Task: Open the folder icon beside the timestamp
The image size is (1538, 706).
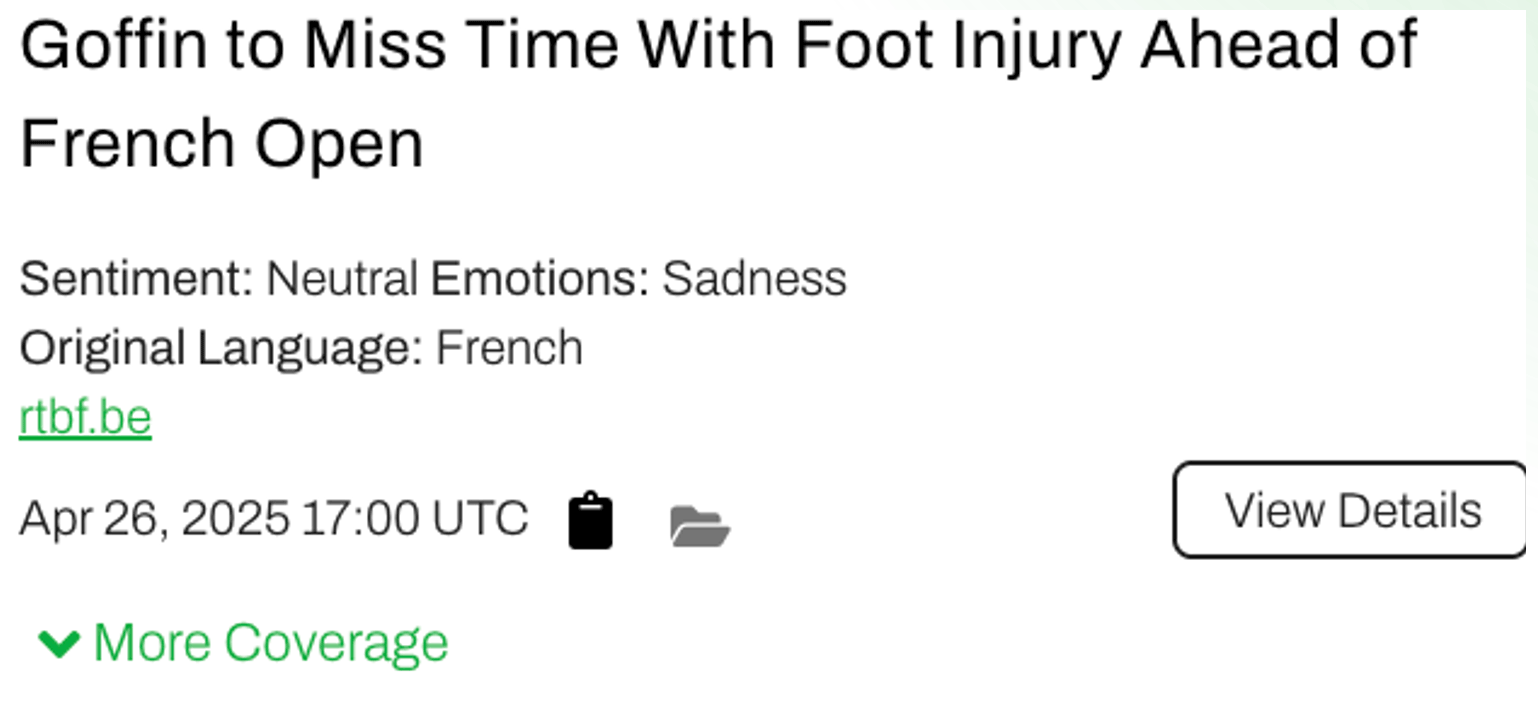Action: pos(699,525)
